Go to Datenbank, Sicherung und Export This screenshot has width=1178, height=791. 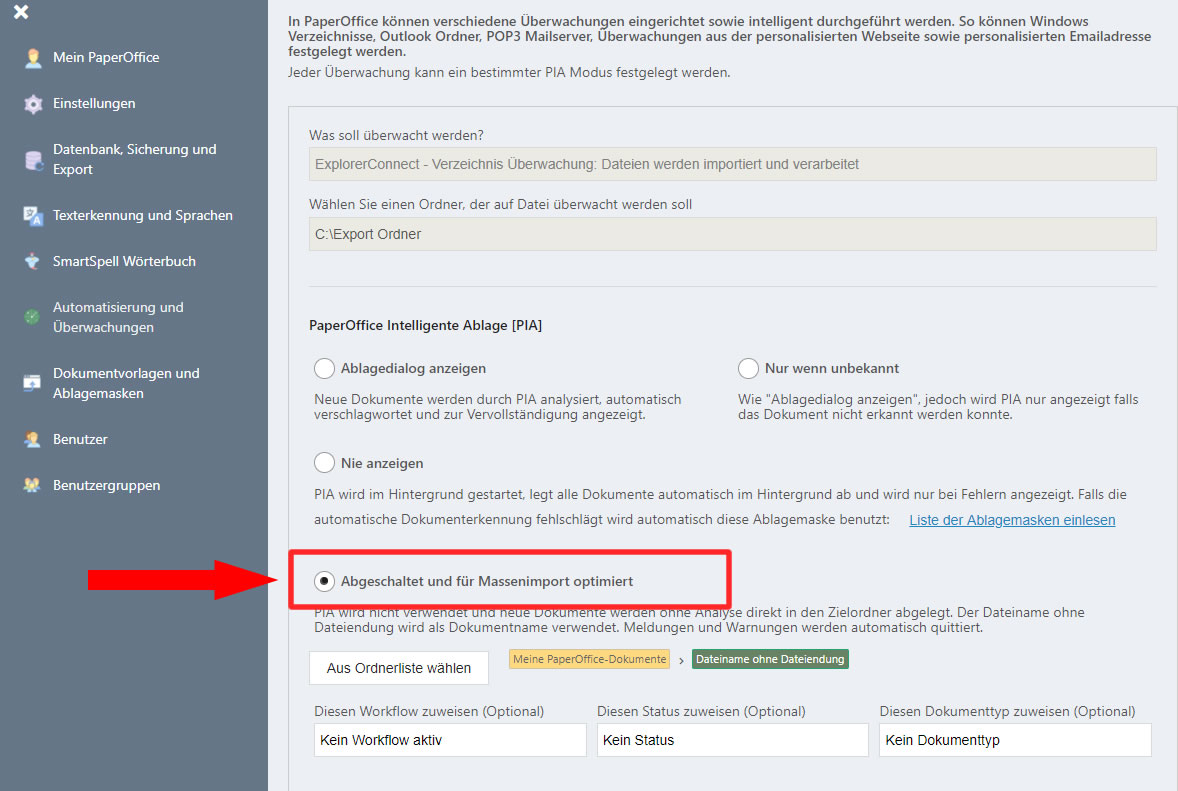tap(134, 159)
